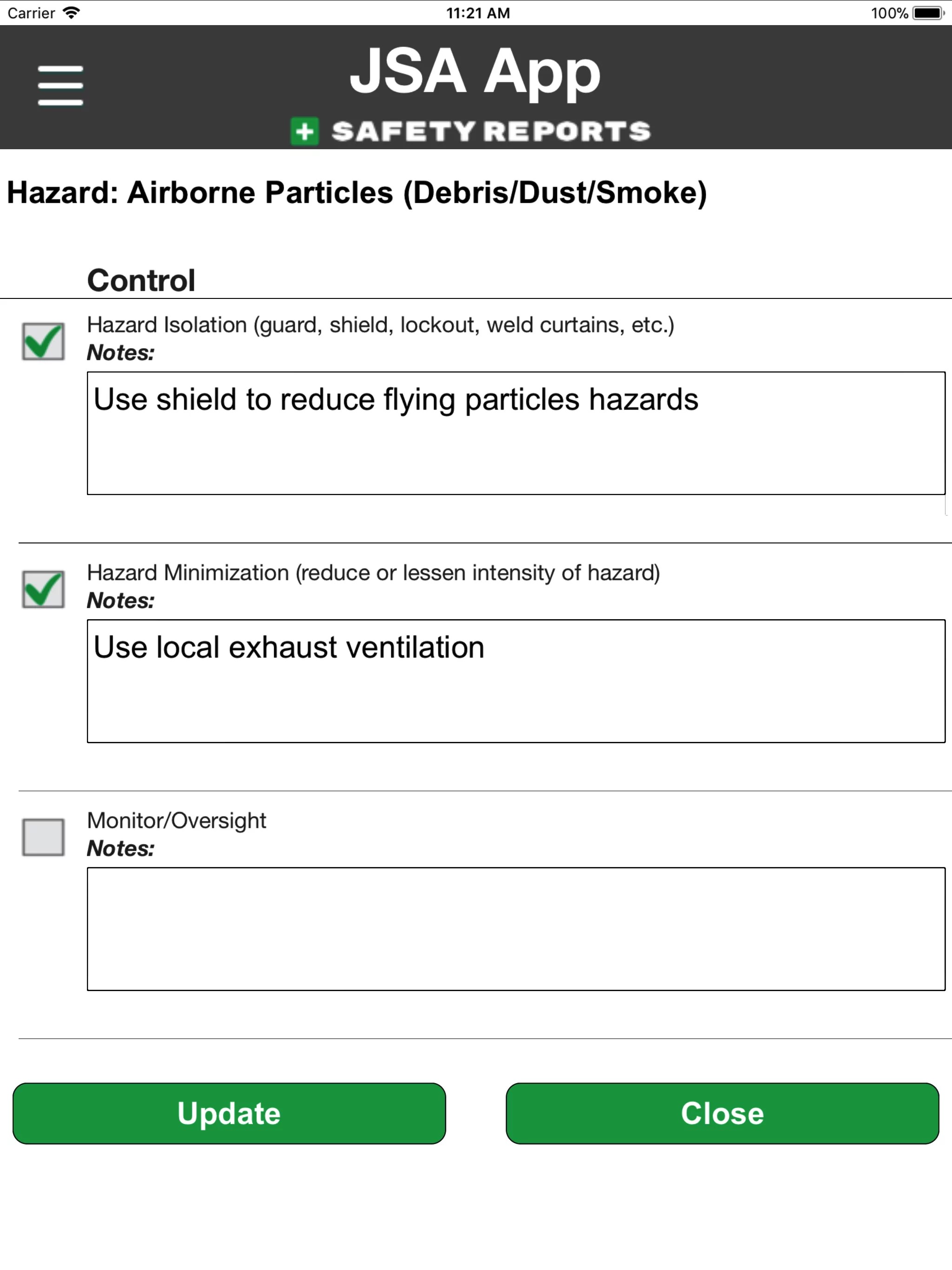Viewport: 952px width, 1270px height.
Task: Open the hamburger menu
Action: 60,86
